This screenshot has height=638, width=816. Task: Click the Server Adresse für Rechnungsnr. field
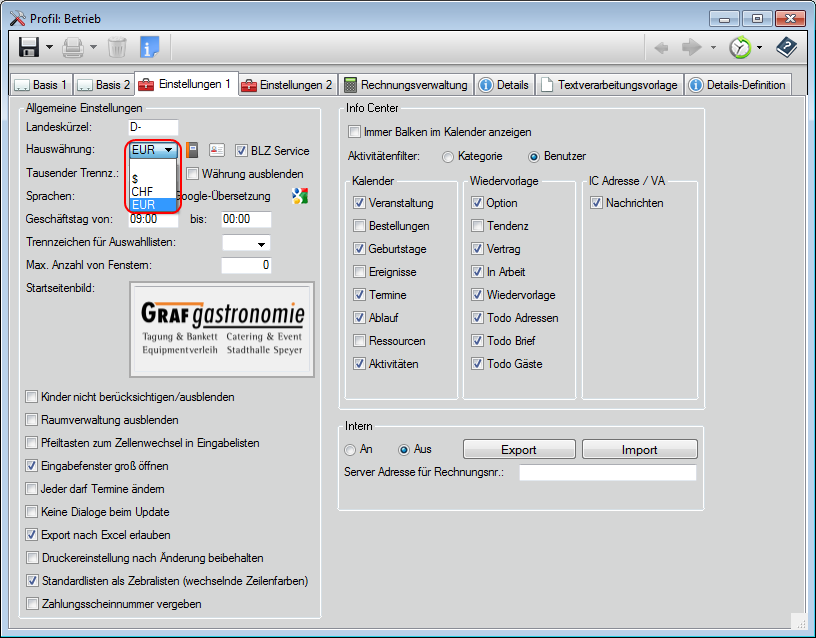[607, 473]
